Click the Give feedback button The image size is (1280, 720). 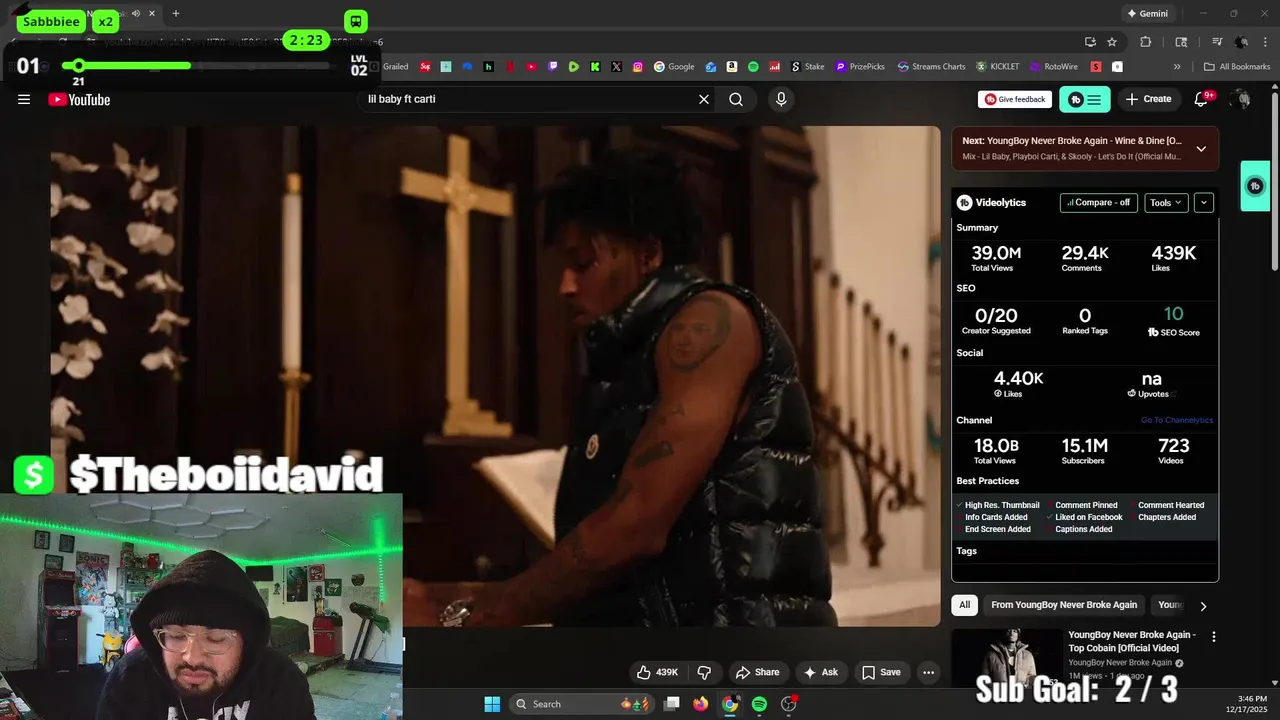[1014, 99]
